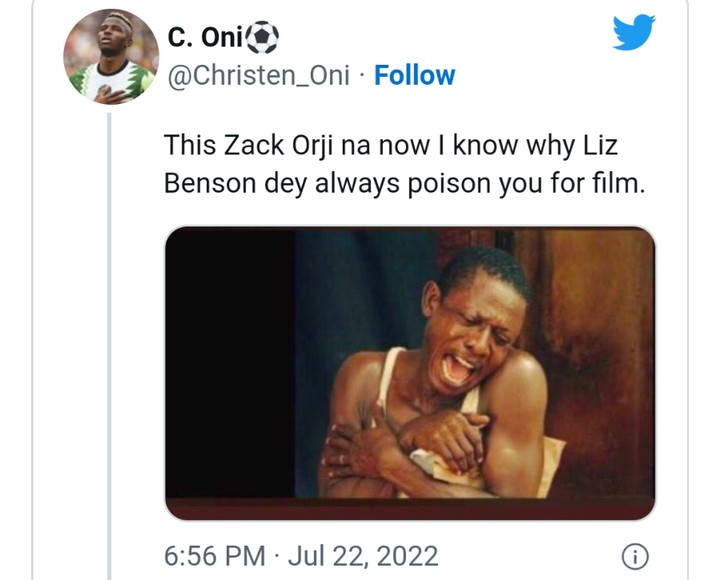Open the @Christen_Oni handle link

point(259,75)
